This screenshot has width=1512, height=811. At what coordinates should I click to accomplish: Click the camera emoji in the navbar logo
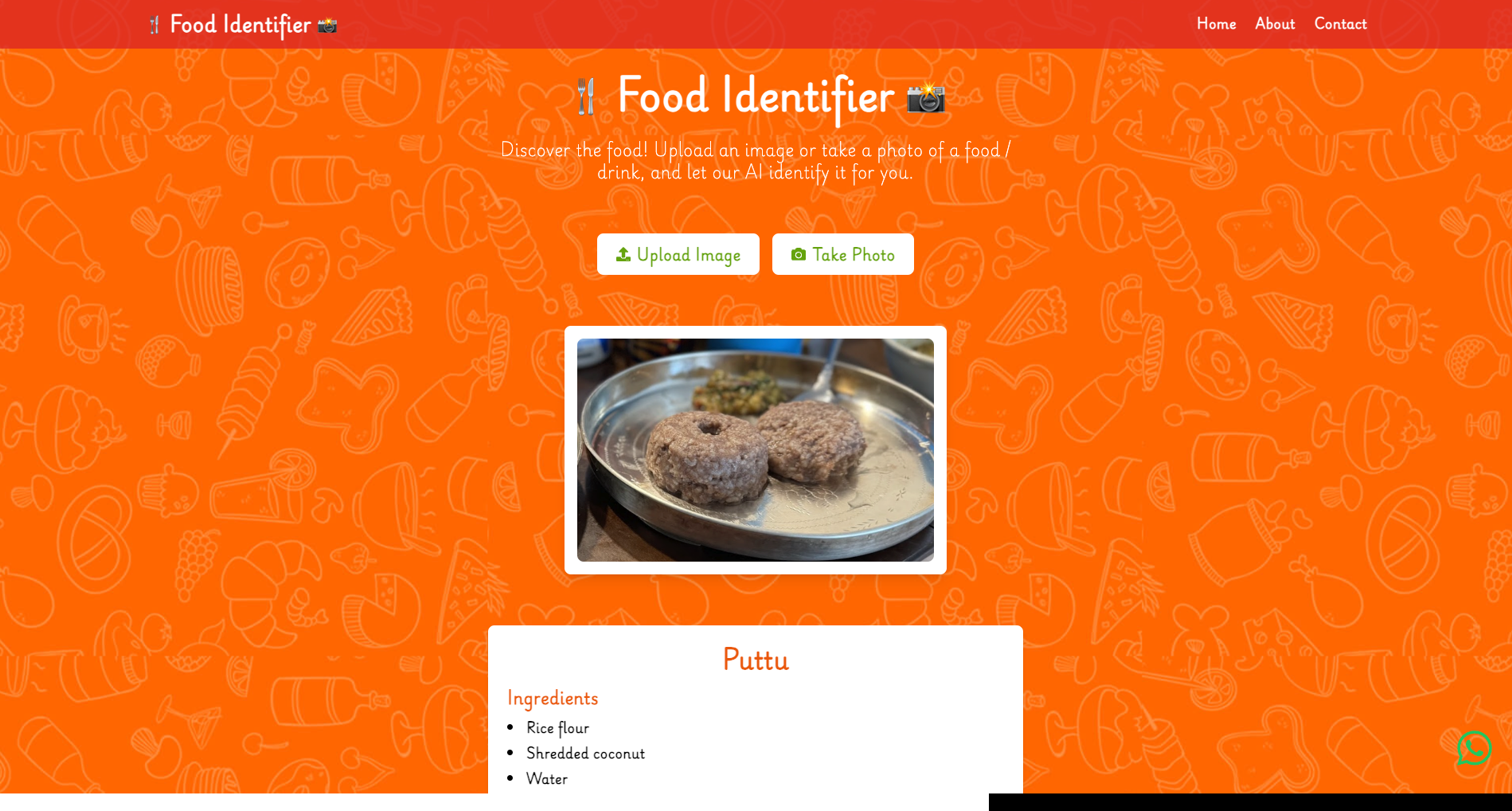tap(327, 25)
